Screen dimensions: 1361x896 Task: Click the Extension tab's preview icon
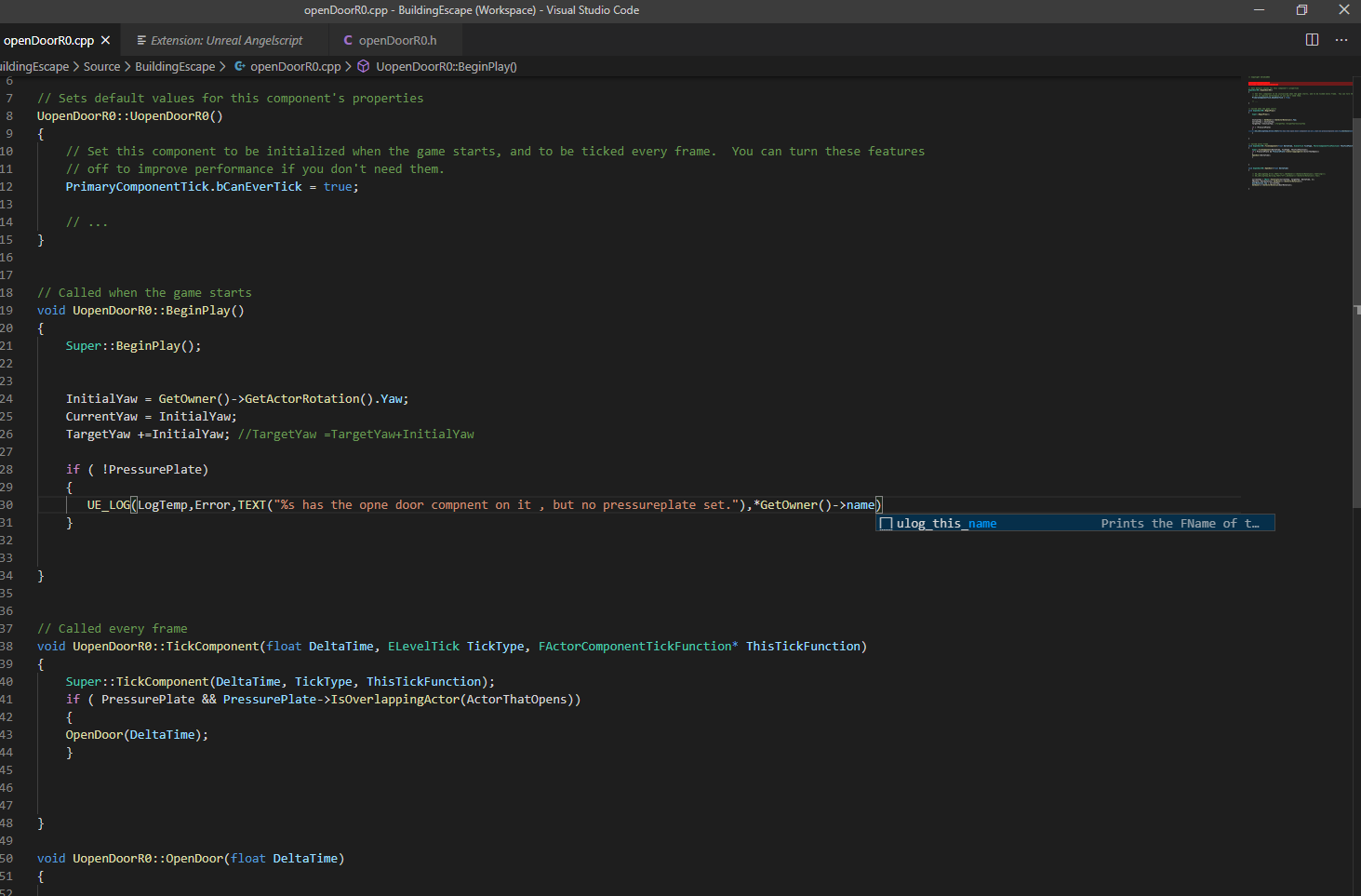coord(141,40)
